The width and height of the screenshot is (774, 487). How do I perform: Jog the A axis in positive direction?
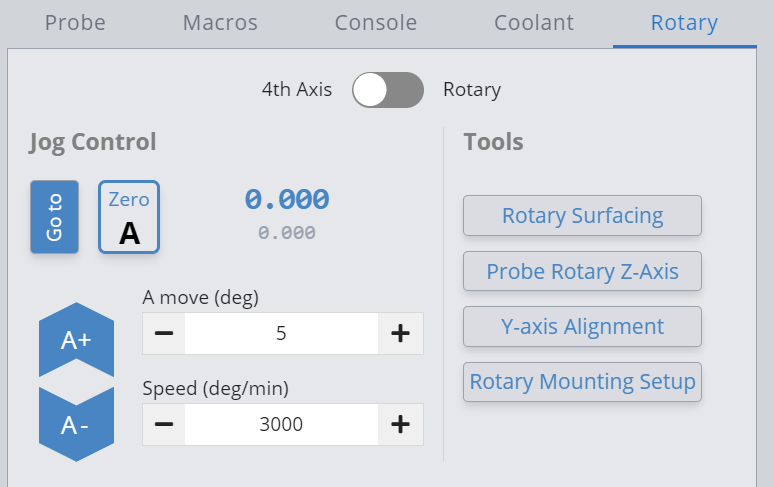76,339
